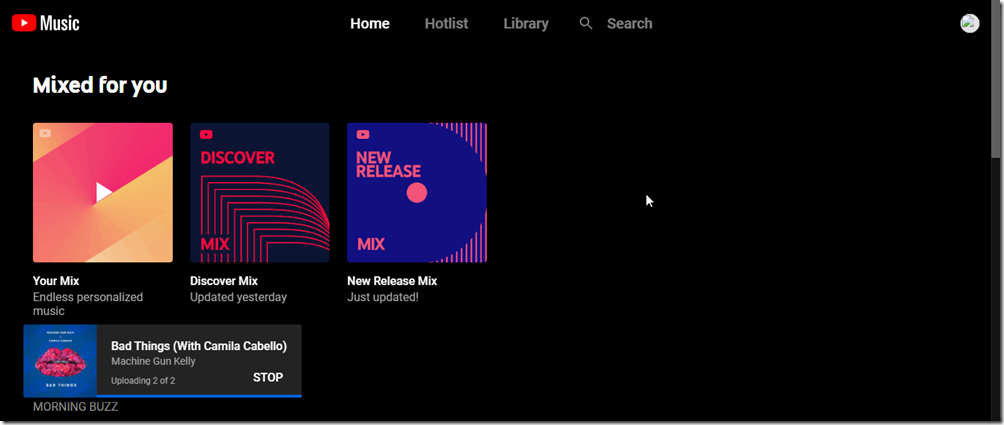Image resolution: width=1004 pixels, height=425 pixels.
Task: Click the upload progress bar
Action: pyautogui.click(x=199, y=396)
